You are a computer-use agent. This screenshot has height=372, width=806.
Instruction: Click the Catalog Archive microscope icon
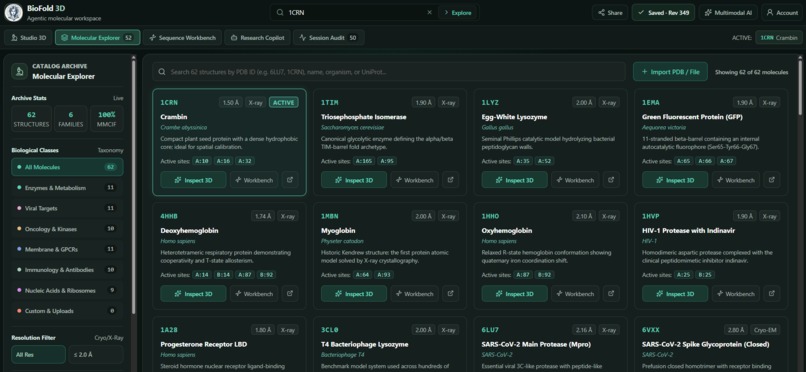(x=20, y=71)
